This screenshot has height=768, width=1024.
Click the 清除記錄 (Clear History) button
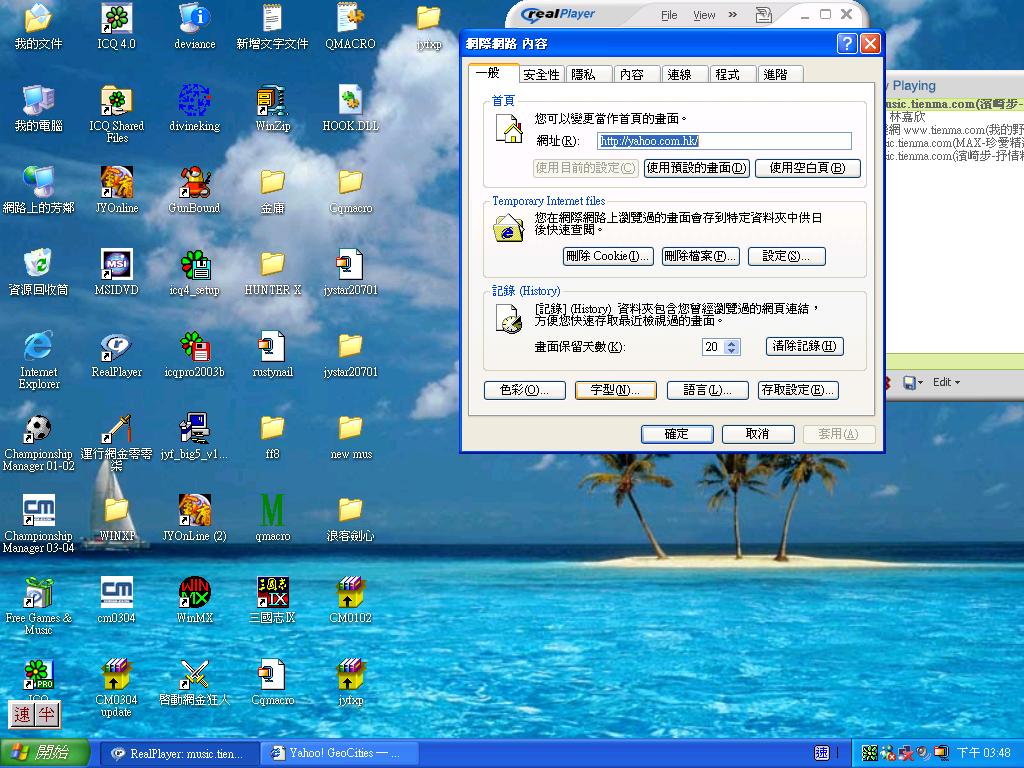point(805,346)
